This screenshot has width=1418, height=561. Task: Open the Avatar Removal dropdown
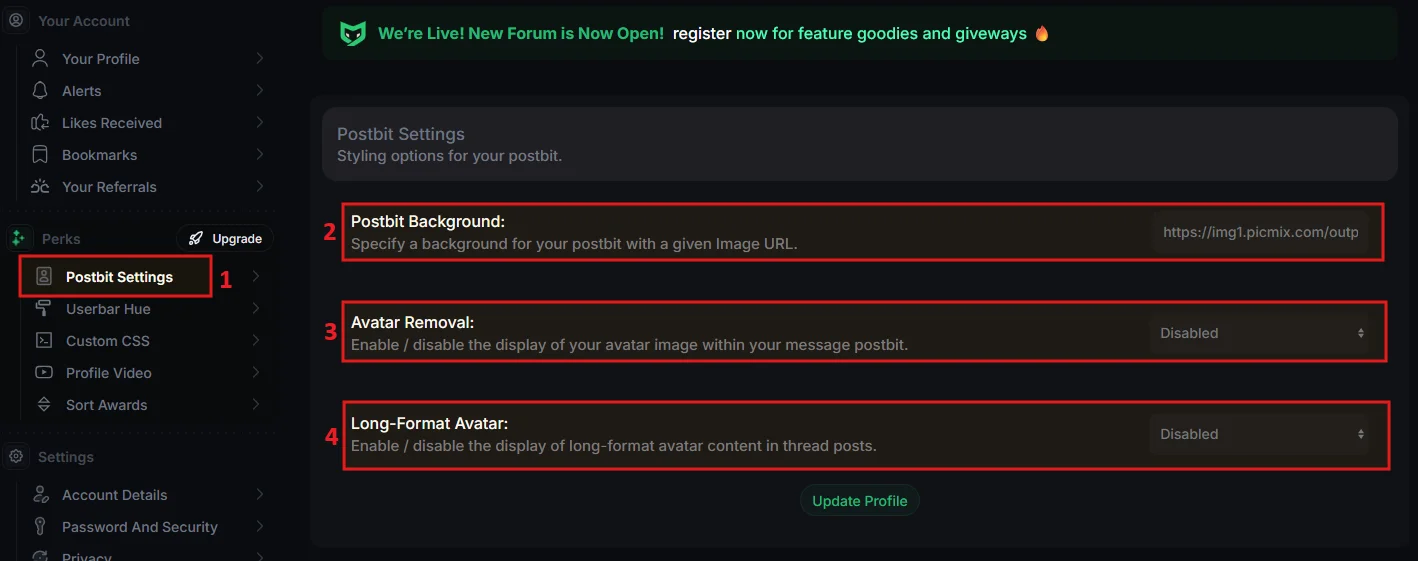[x=1259, y=333]
